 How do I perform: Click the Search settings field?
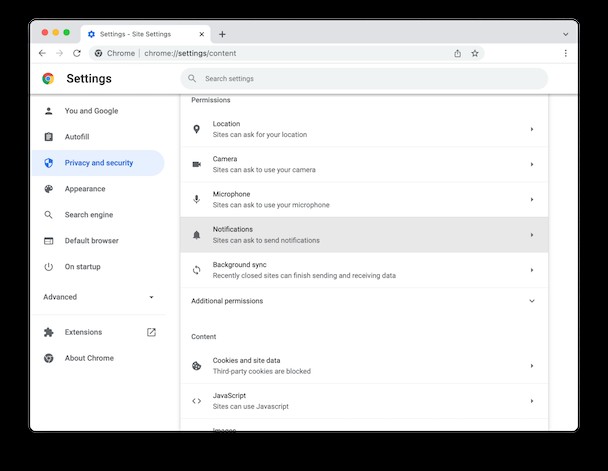364,79
